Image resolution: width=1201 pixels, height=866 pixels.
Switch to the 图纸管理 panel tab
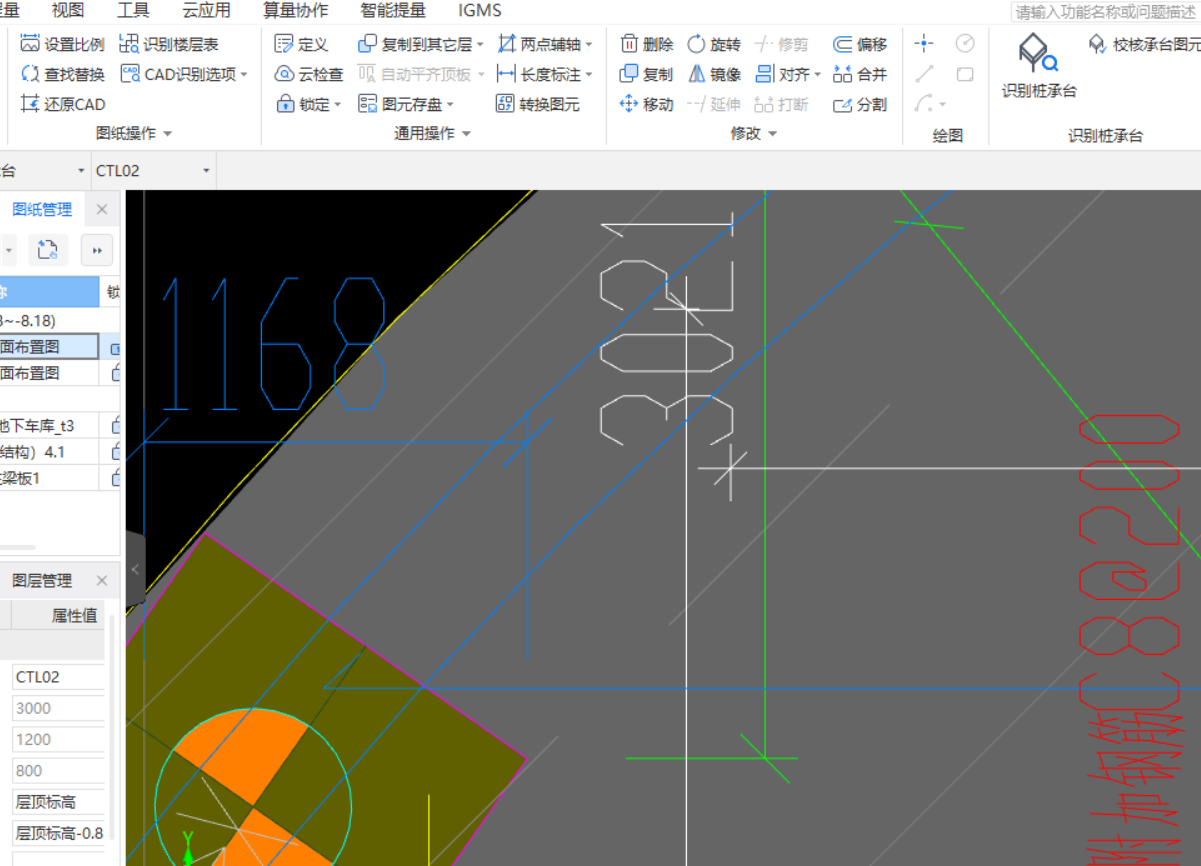[x=42, y=210]
